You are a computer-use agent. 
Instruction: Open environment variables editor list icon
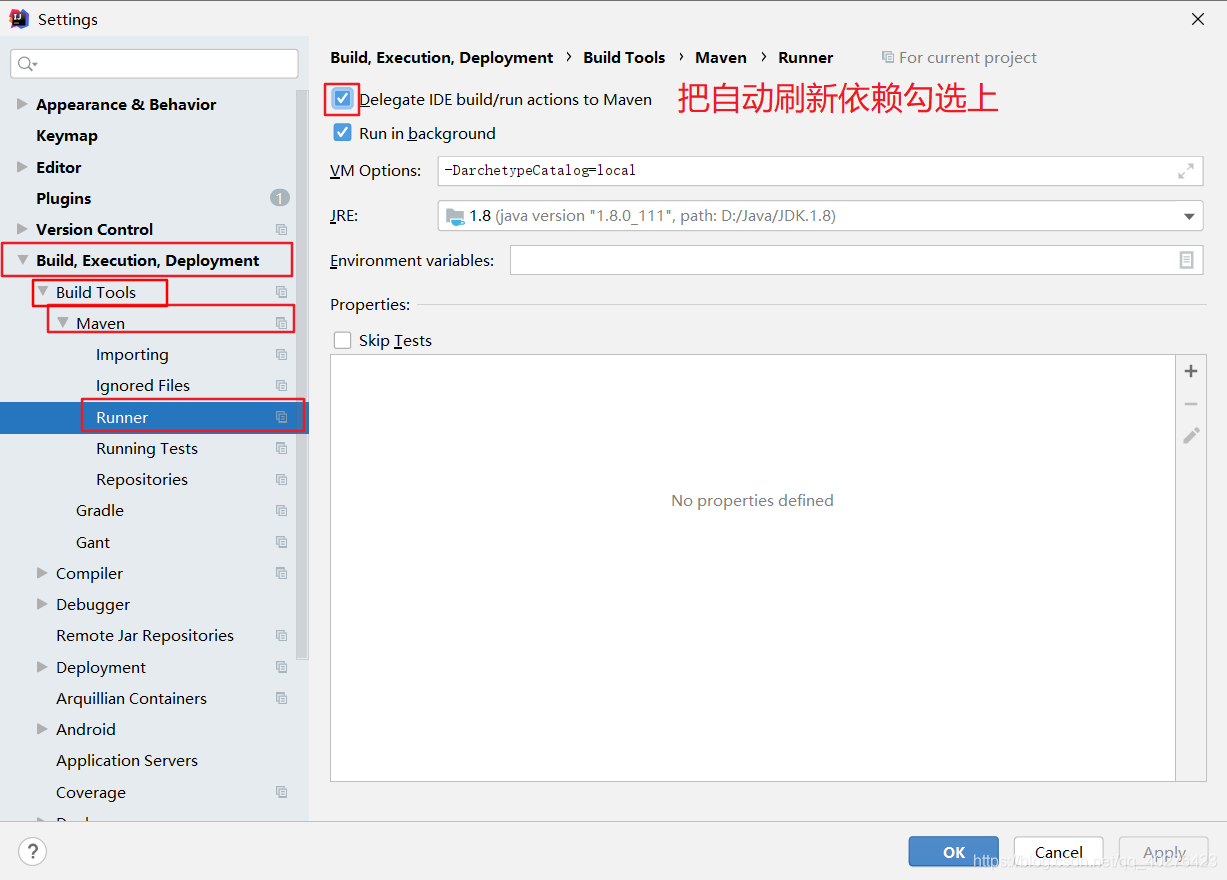click(1186, 260)
